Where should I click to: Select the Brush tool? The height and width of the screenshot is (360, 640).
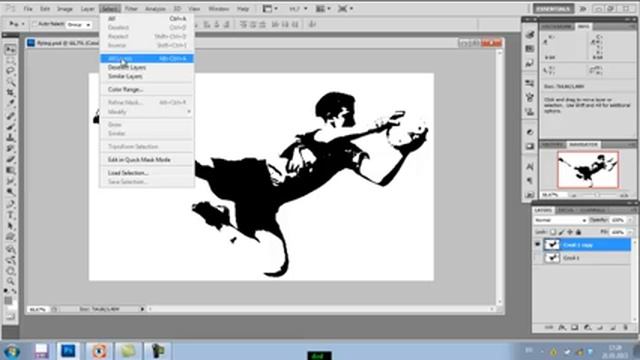[x=10, y=127]
